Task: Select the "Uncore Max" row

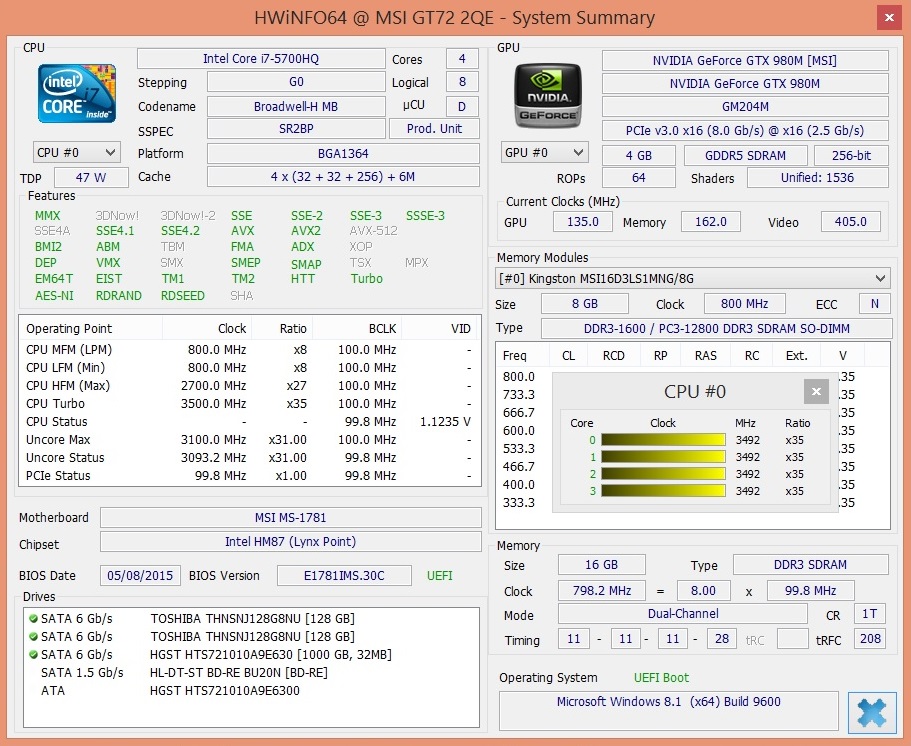Action: [250, 440]
